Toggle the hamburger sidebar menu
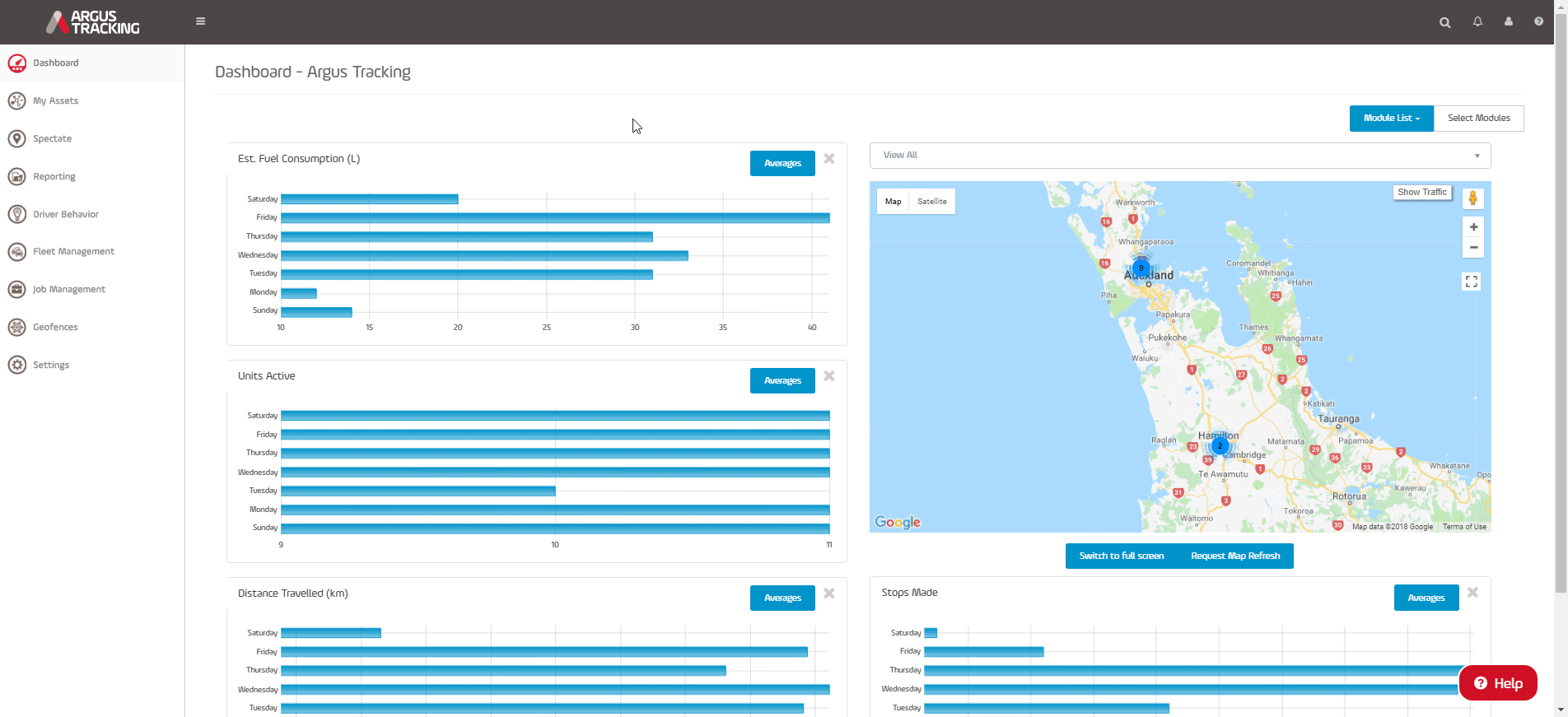This screenshot has height=717, width=1568. [x=200, y=21]
